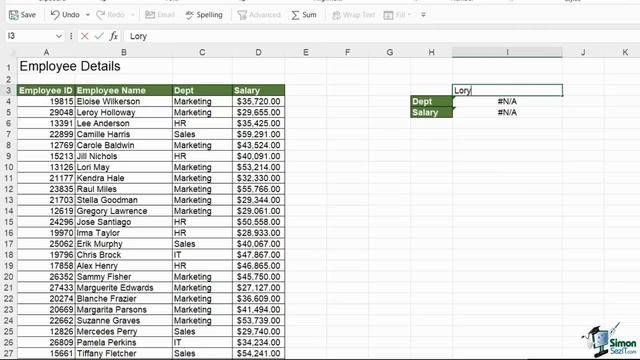Select row 3 header
Viewport: 640px width, 360px height.
tap(9, 90)
